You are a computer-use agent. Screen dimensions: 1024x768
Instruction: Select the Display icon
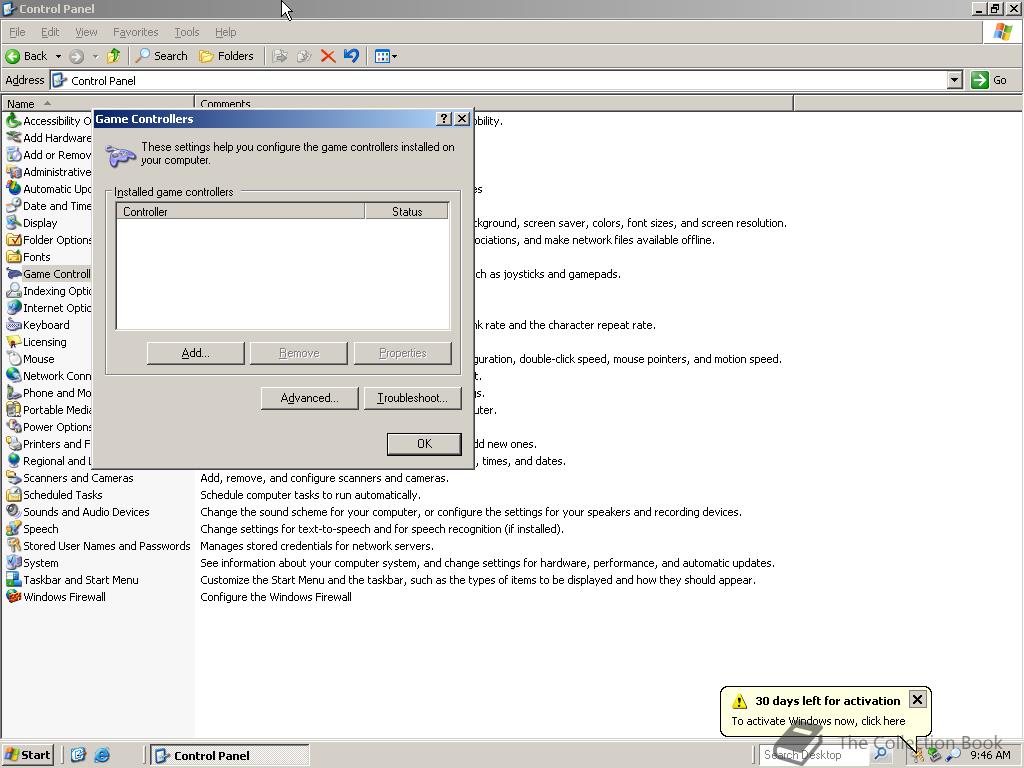(x=13, y=223)
